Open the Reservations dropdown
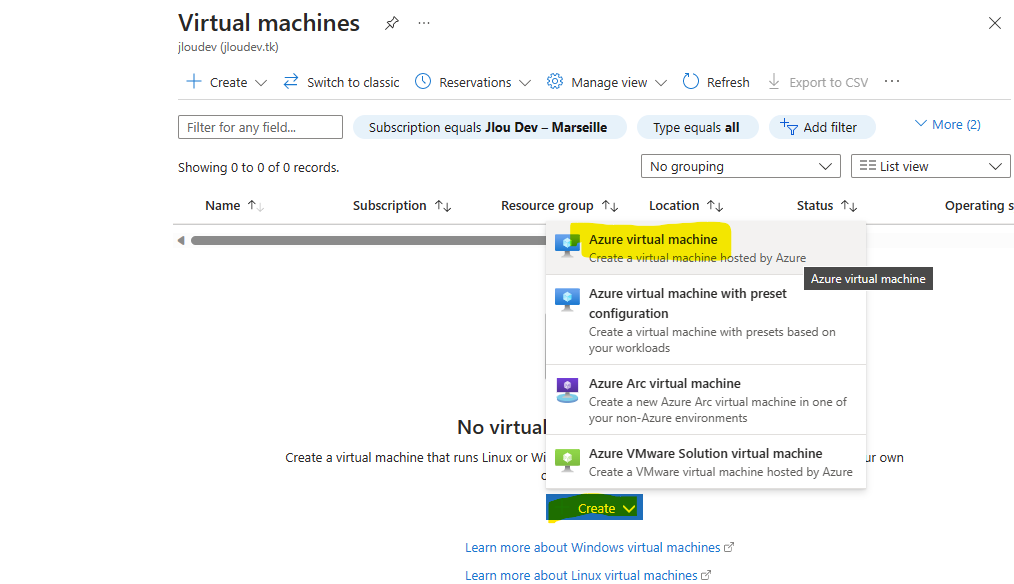 click(473, 82)
